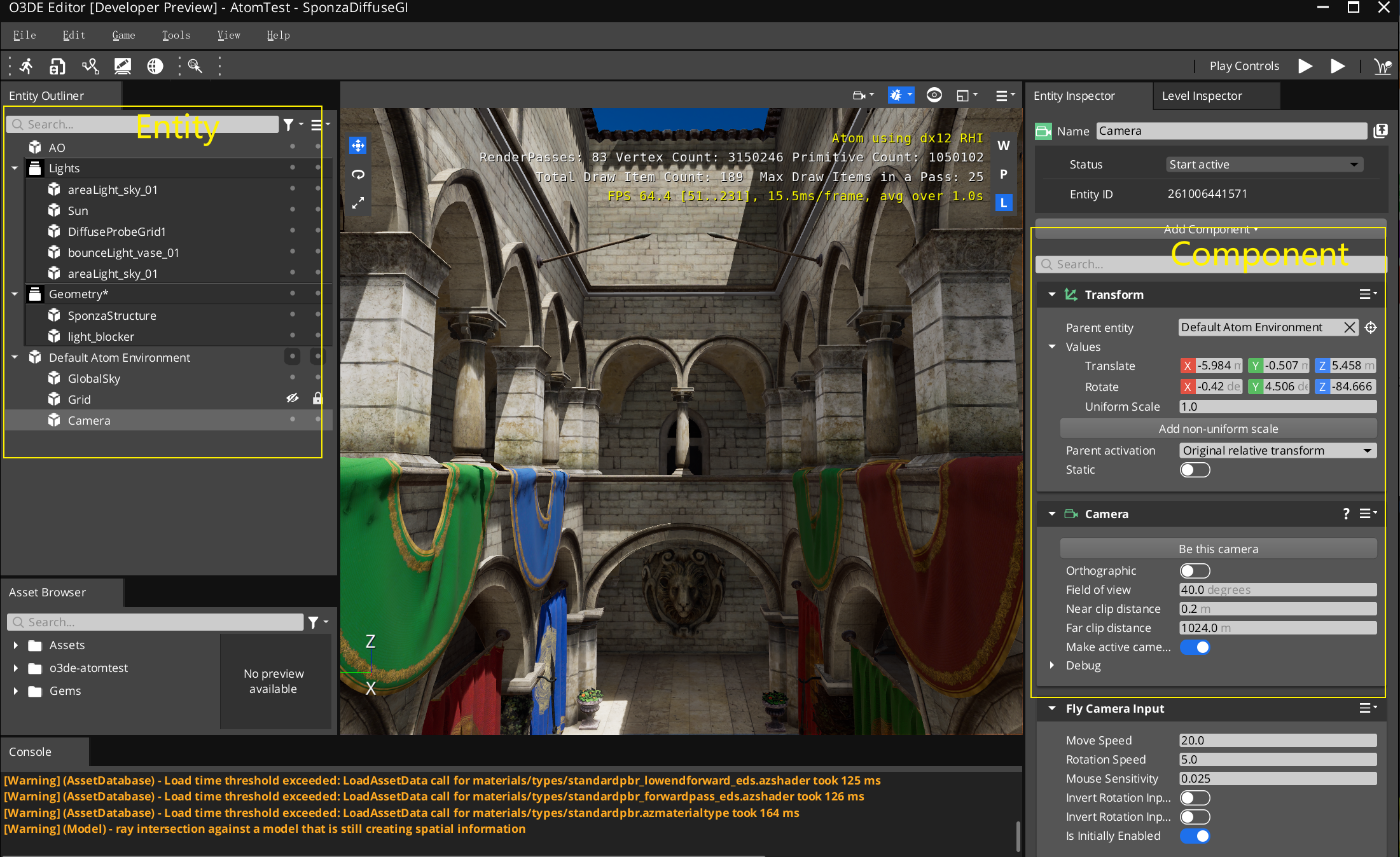
Task: Toggle the Static transform switch
Action: click(1194, 470)
